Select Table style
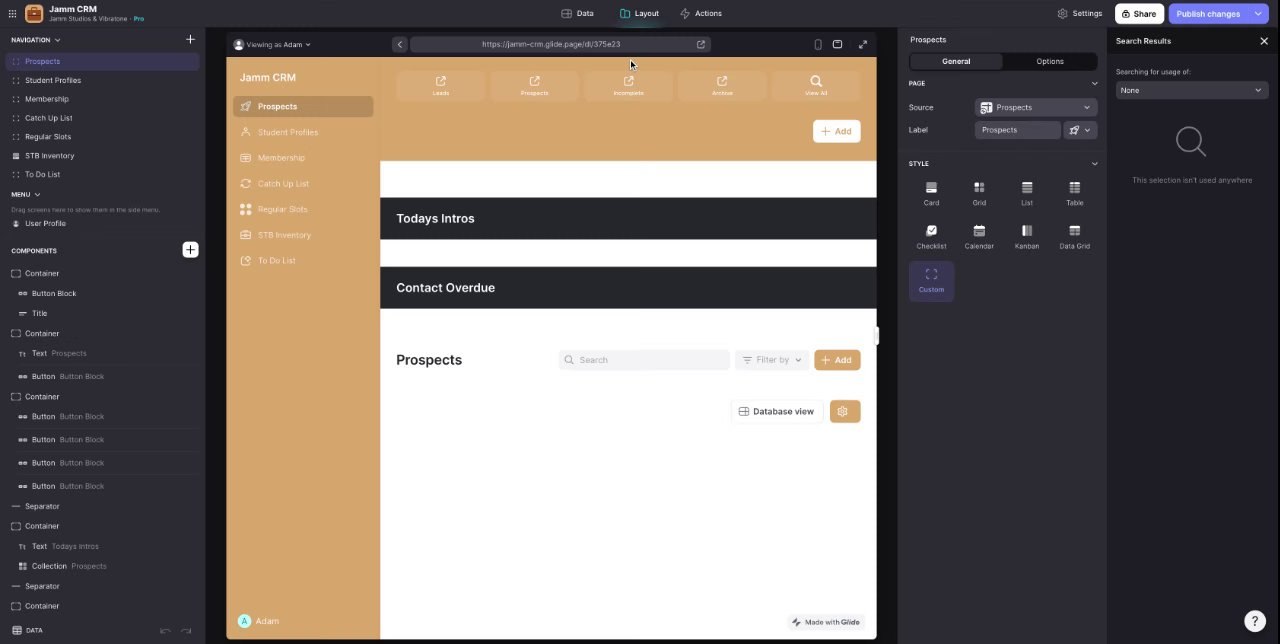This screenshot has width=1280, height=644. coord(1074,194)
